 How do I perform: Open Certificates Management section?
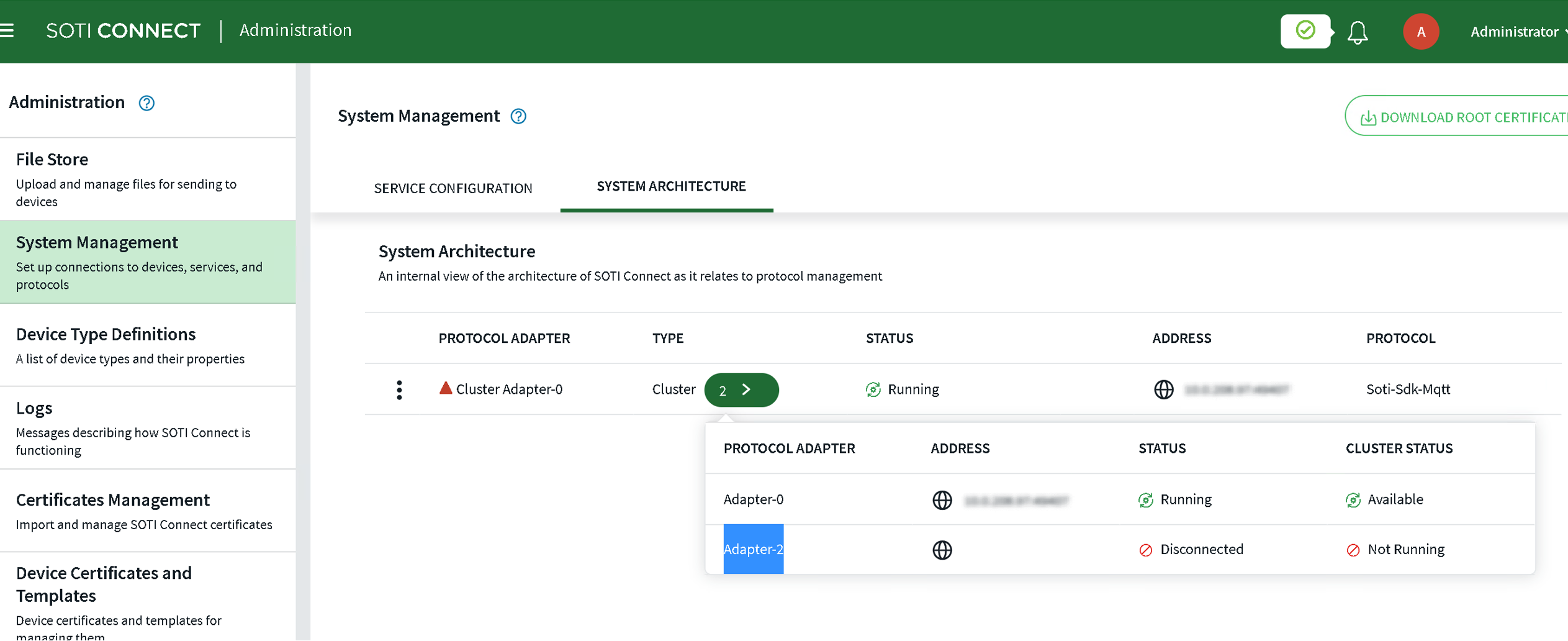click(x=148, y=511)
